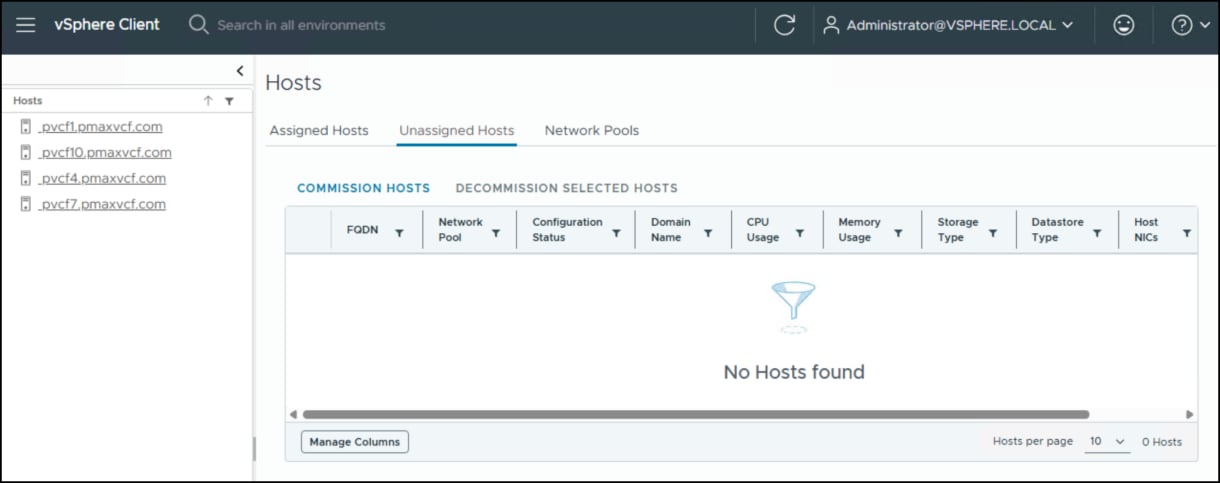Click the Configuration Status column header
The width and height of the screenshot is (1220, 483).
pos(567,230)
